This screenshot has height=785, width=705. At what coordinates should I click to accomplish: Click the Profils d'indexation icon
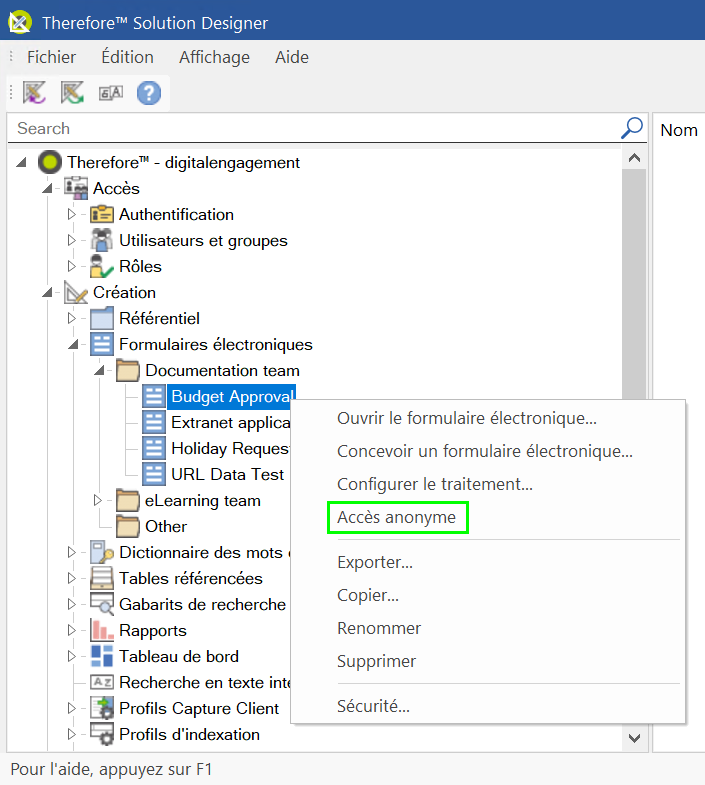click(102, 734)
